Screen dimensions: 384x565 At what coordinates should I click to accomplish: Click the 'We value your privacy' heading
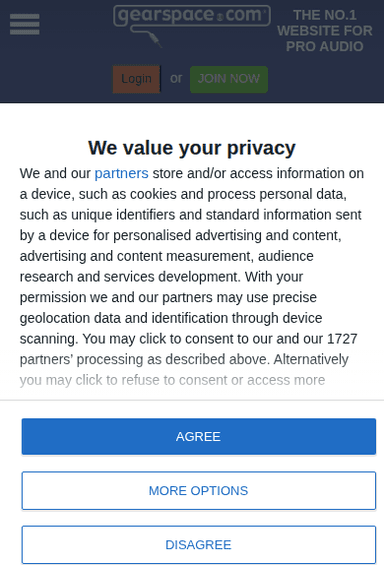coord(192,148)
